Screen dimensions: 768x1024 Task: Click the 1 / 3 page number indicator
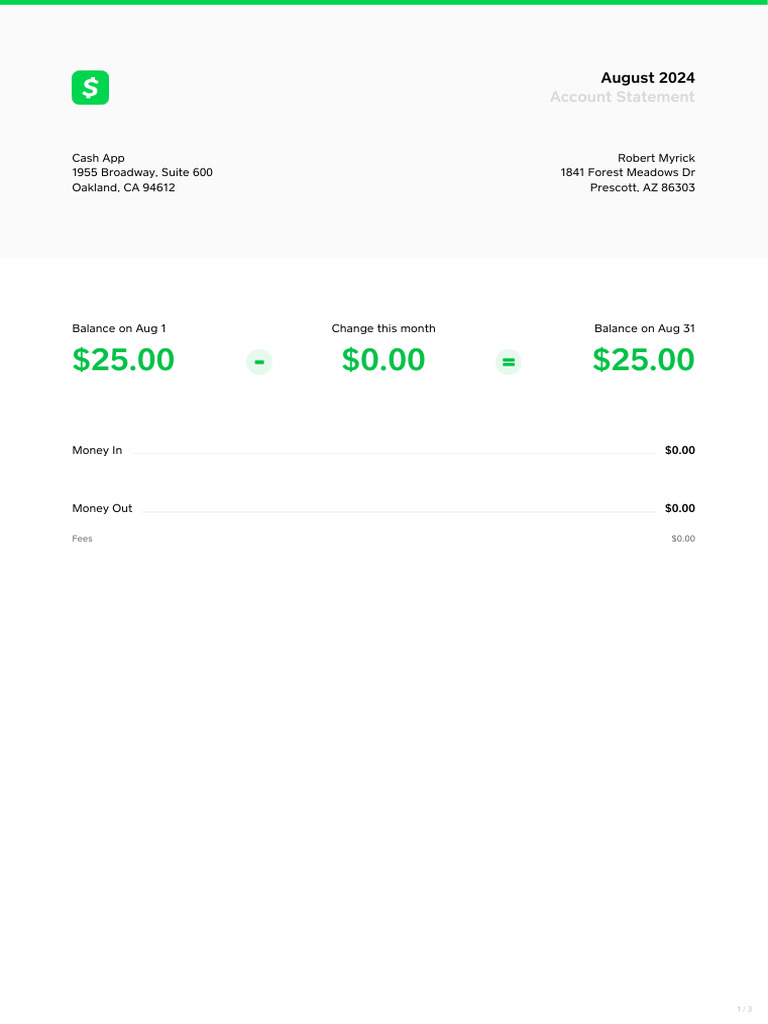744,1009
